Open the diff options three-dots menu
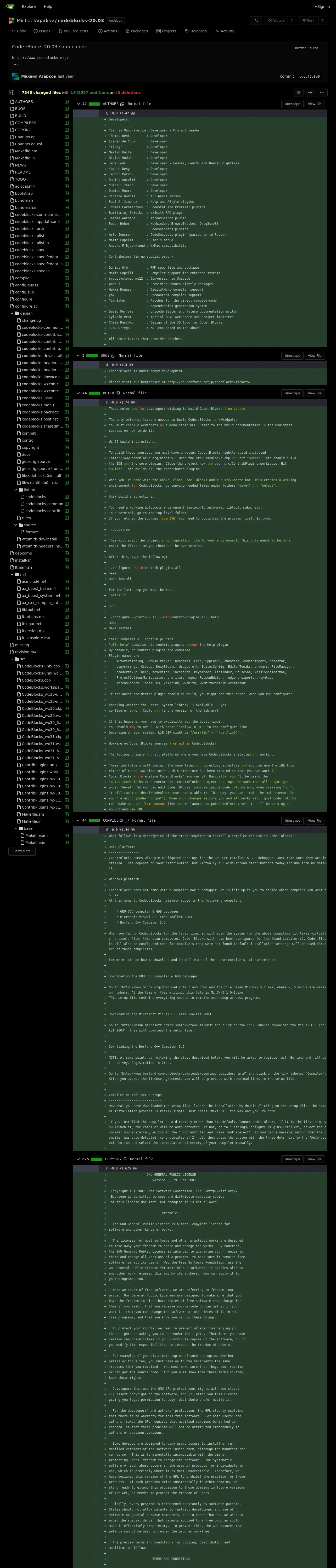 coord(322,93)
